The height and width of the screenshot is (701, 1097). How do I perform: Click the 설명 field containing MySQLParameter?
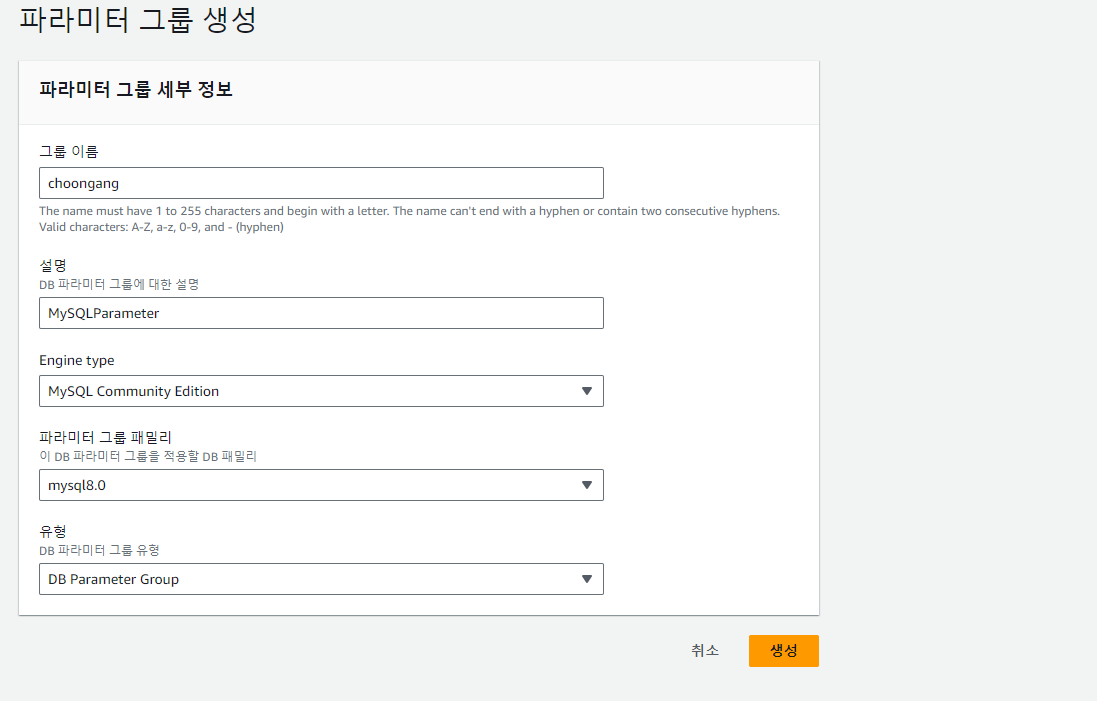[321, 313]
